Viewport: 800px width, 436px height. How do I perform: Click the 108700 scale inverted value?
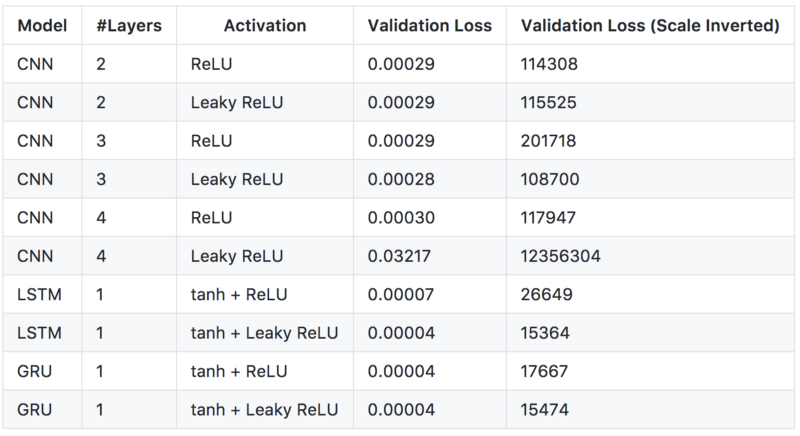point(550,180)
